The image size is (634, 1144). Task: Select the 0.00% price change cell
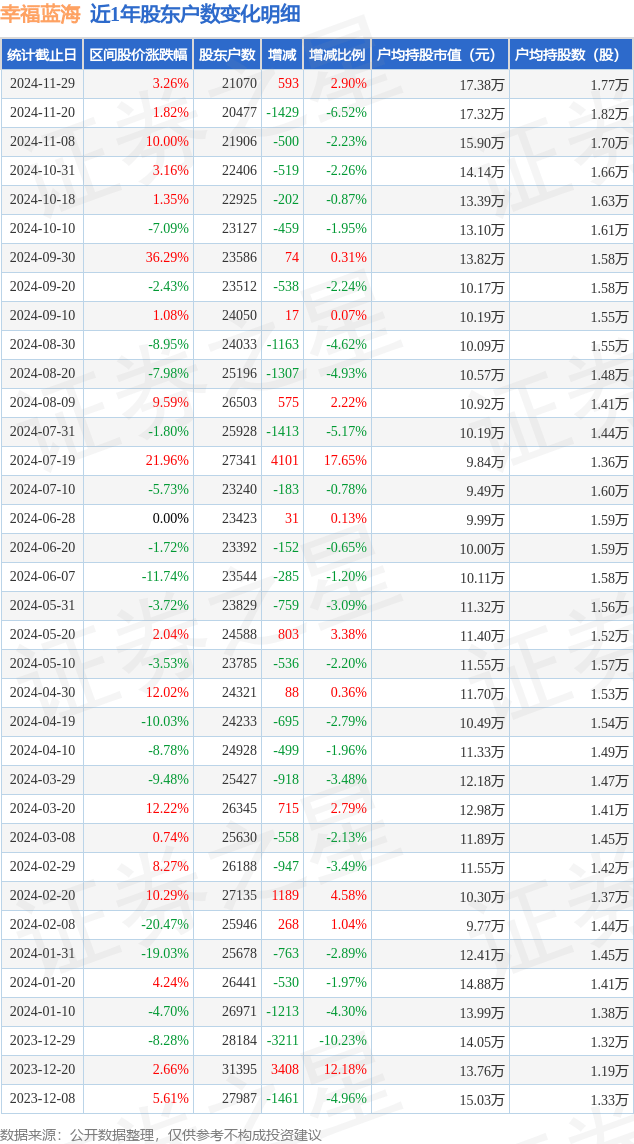point(170,519)
